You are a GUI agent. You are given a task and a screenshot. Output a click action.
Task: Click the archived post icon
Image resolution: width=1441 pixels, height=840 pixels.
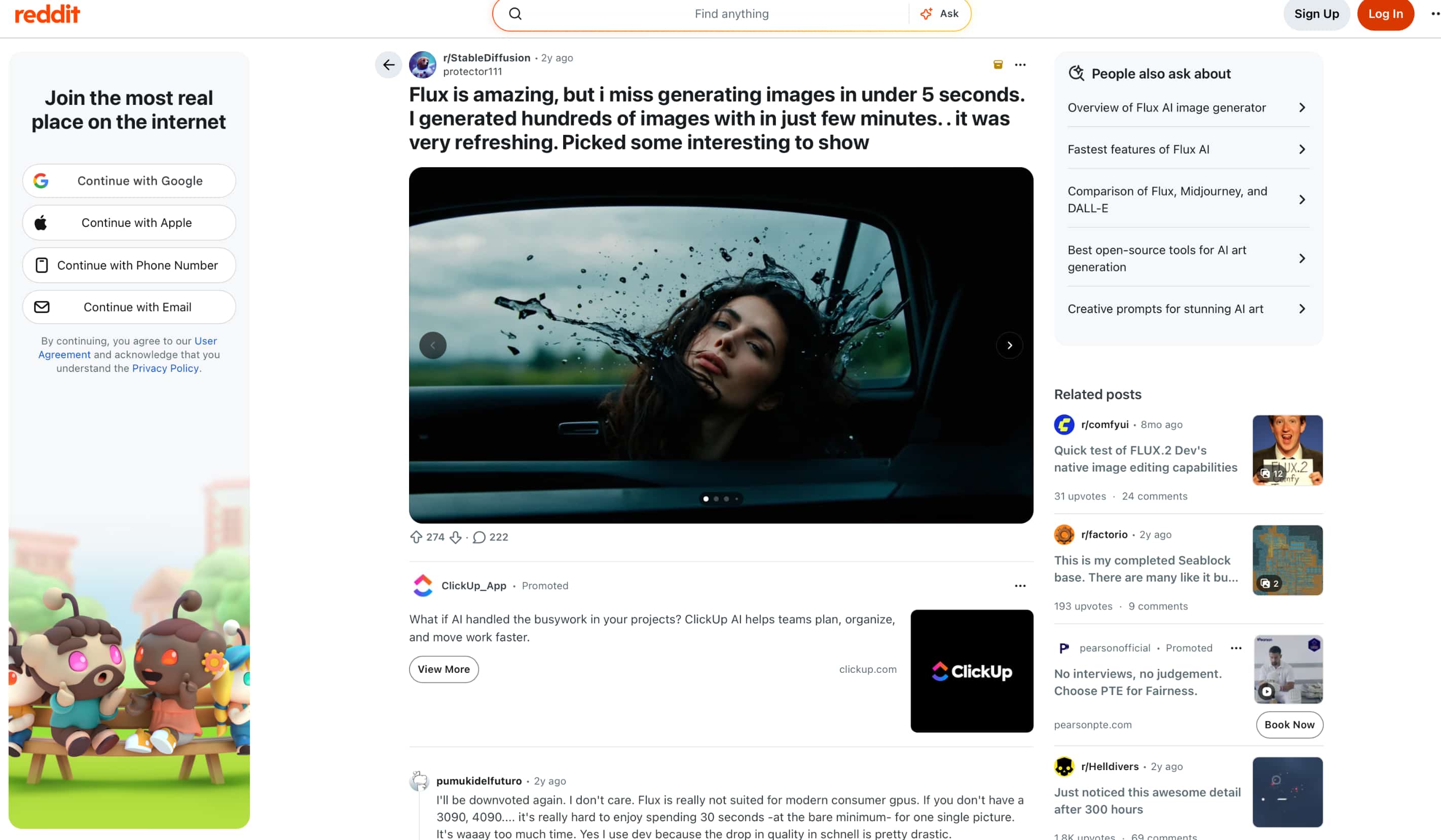pos(998,64)
